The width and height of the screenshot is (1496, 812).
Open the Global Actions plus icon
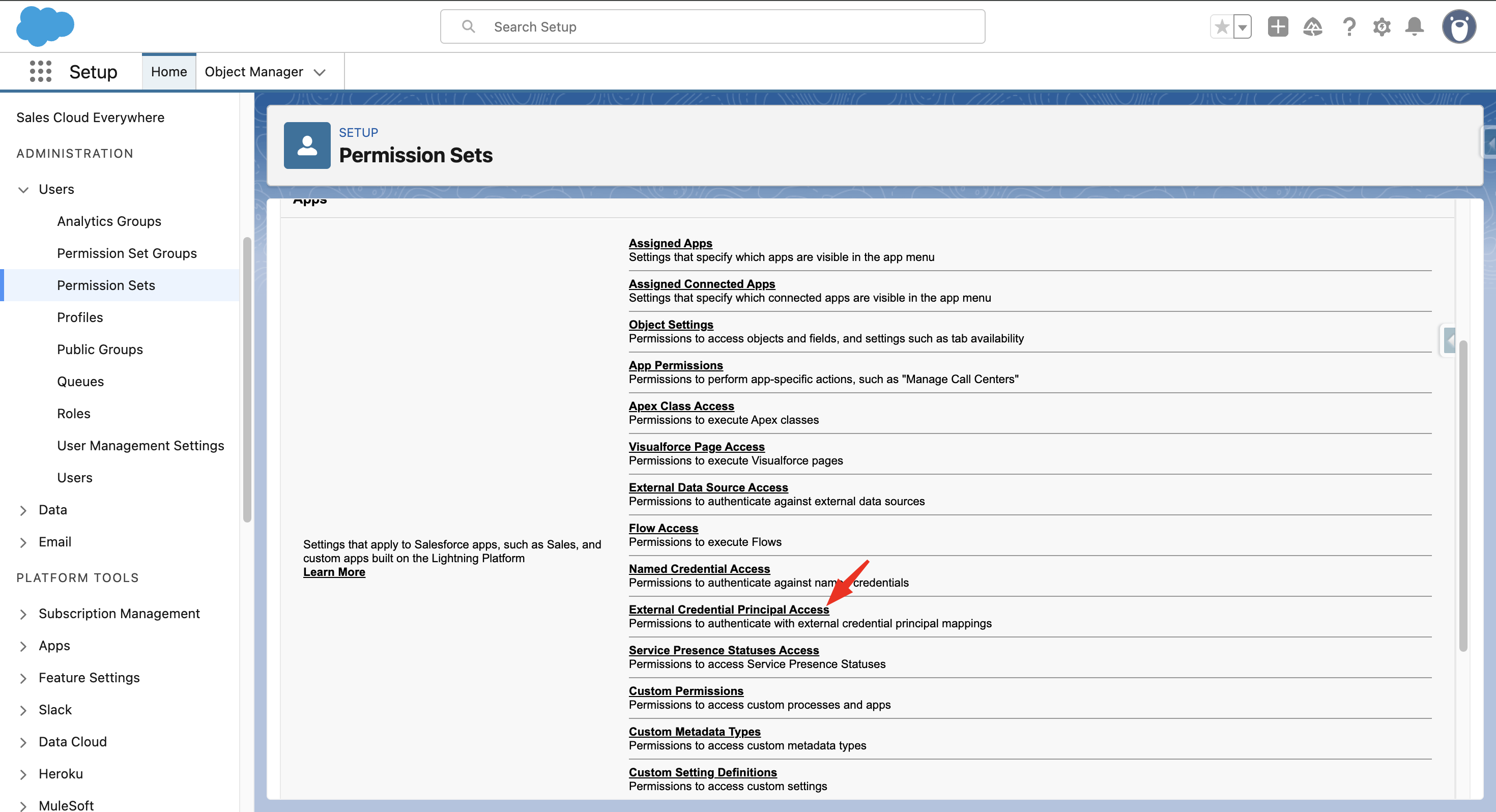[1278, 27]
